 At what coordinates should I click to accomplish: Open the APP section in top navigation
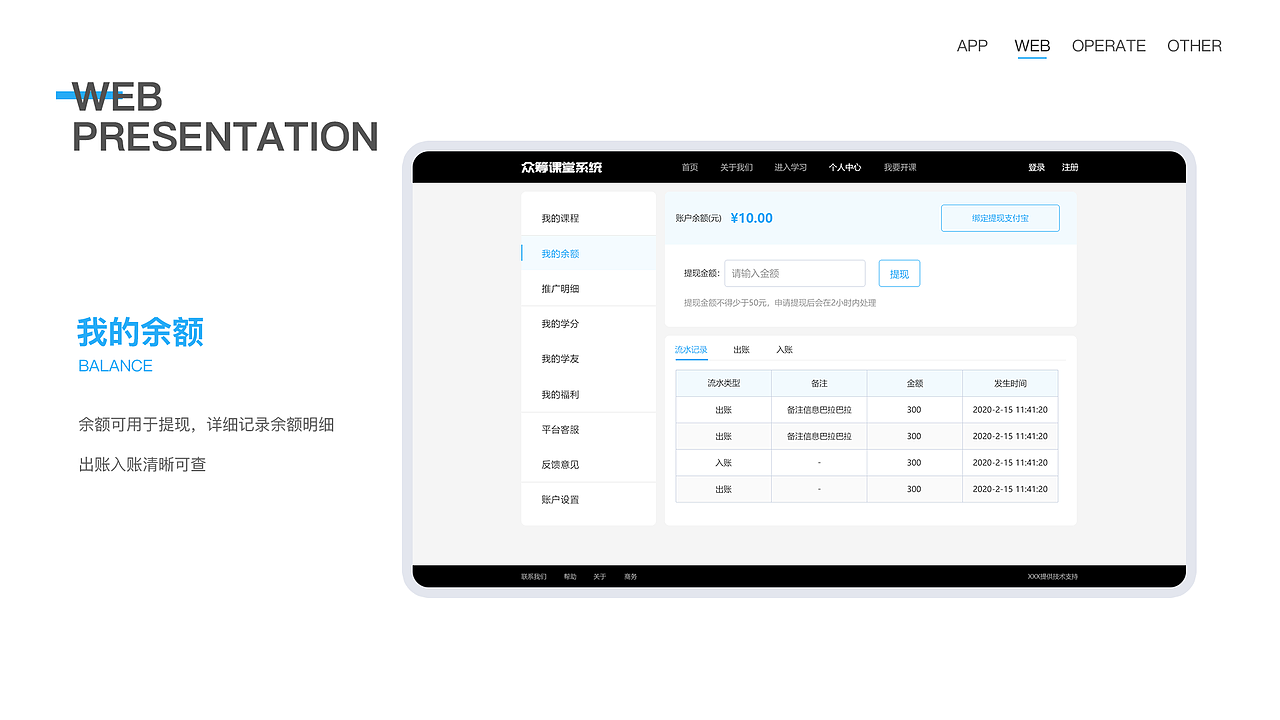click(972, 46)
